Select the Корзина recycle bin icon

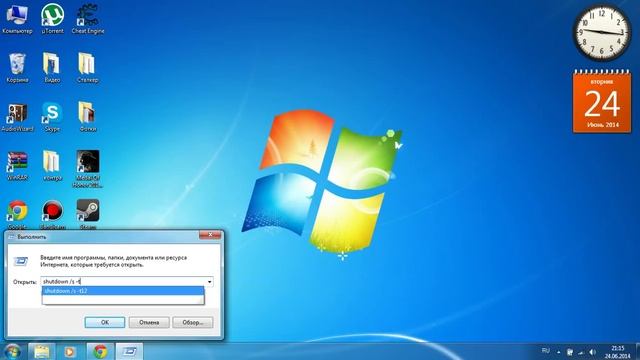point(17,68)
